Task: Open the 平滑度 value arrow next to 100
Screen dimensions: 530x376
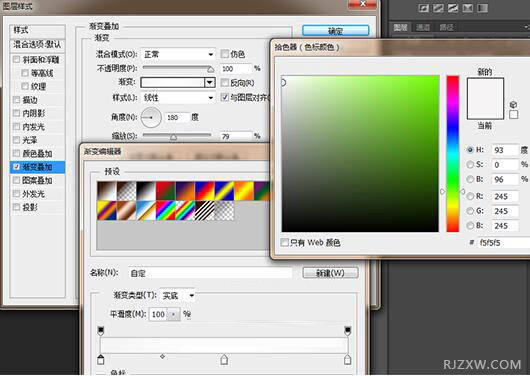Action: [x=174, y=314]
